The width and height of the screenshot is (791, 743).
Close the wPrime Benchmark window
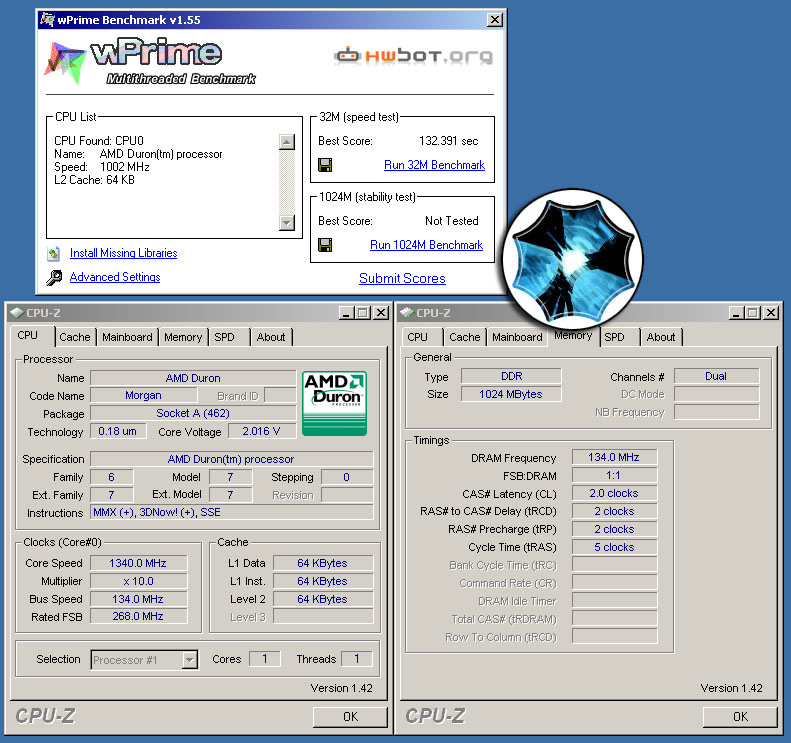click(x=495, y=20)
